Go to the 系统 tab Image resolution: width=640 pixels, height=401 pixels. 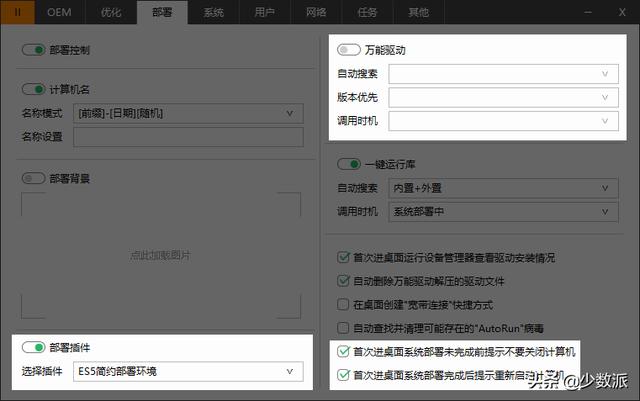(x=214, y=12)
